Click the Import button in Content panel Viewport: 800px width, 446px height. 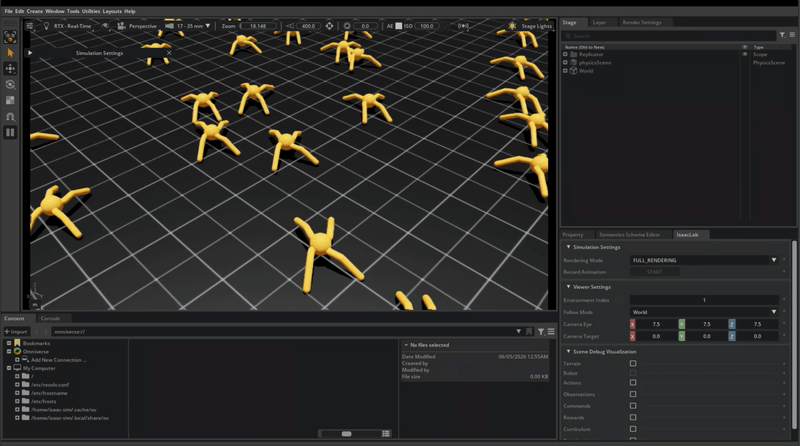[x=16, y=332]
